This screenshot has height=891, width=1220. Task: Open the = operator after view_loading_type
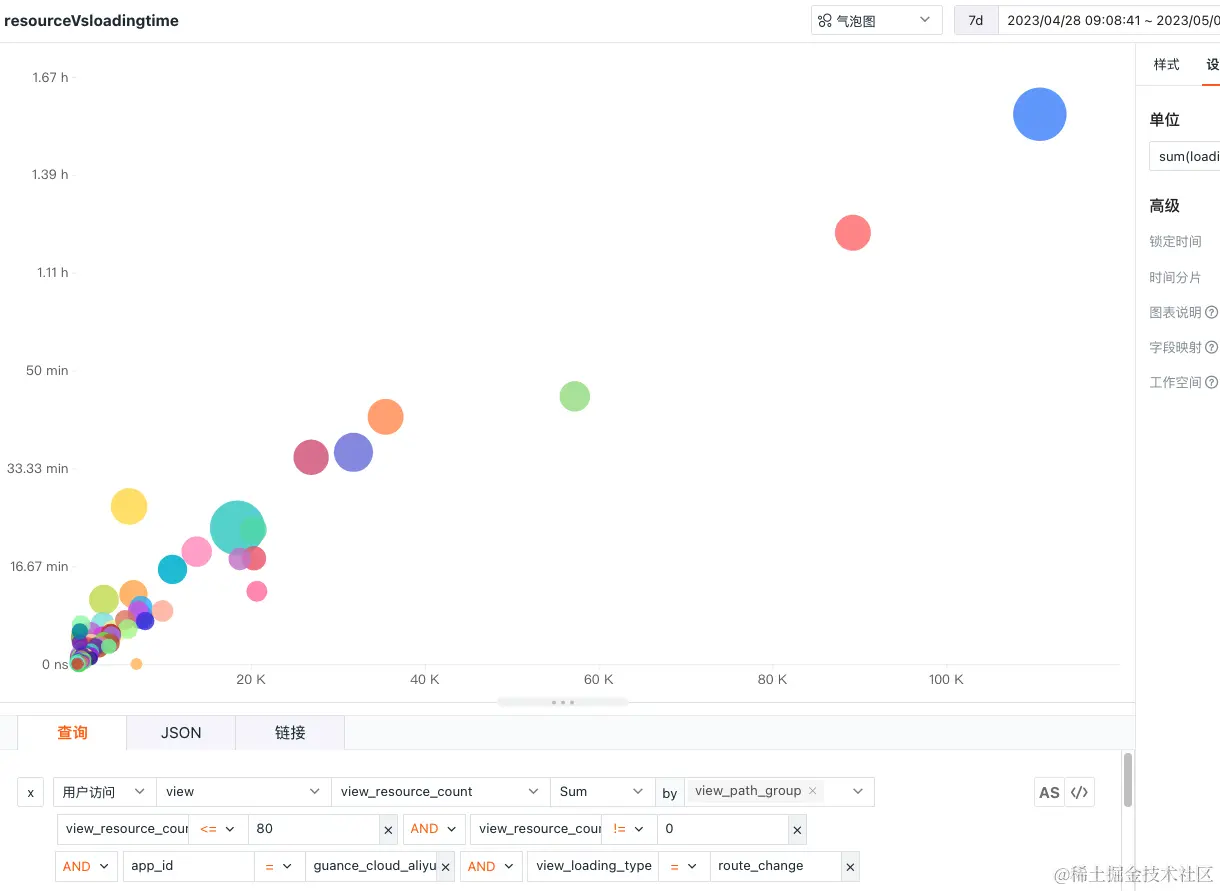tap(684, 866)
